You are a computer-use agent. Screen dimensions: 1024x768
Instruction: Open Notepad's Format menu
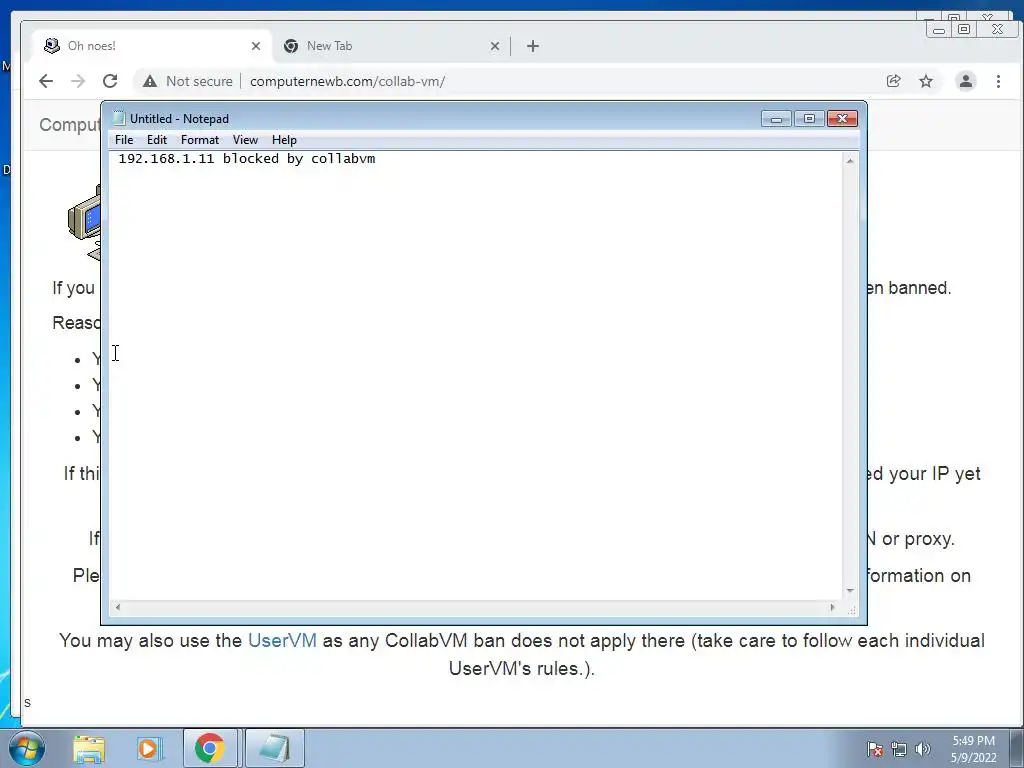coord(200,140)
